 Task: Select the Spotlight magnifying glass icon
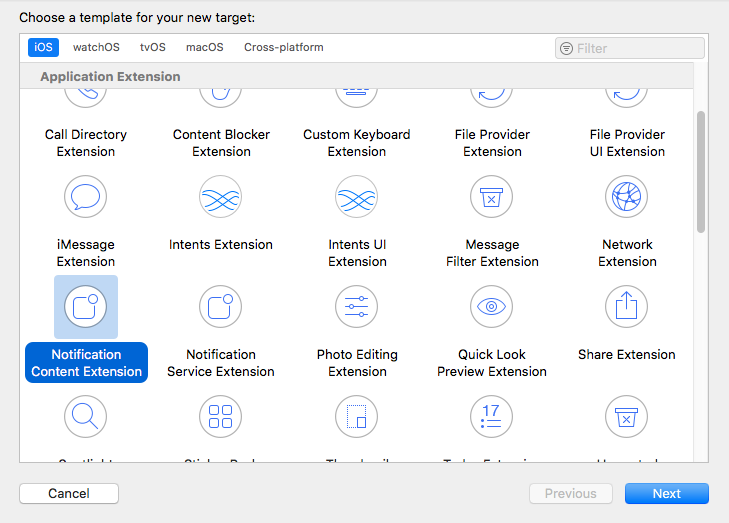(x=86, y=417)
